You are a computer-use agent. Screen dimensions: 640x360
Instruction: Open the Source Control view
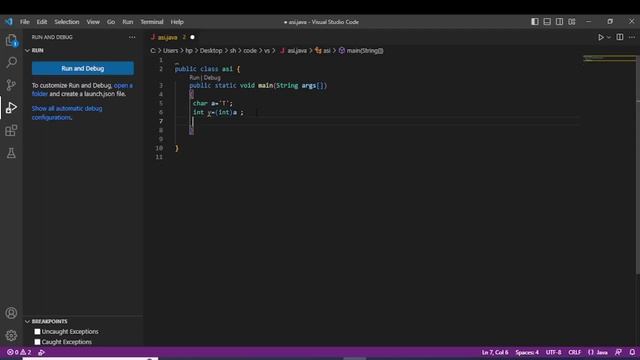point(11,85)
